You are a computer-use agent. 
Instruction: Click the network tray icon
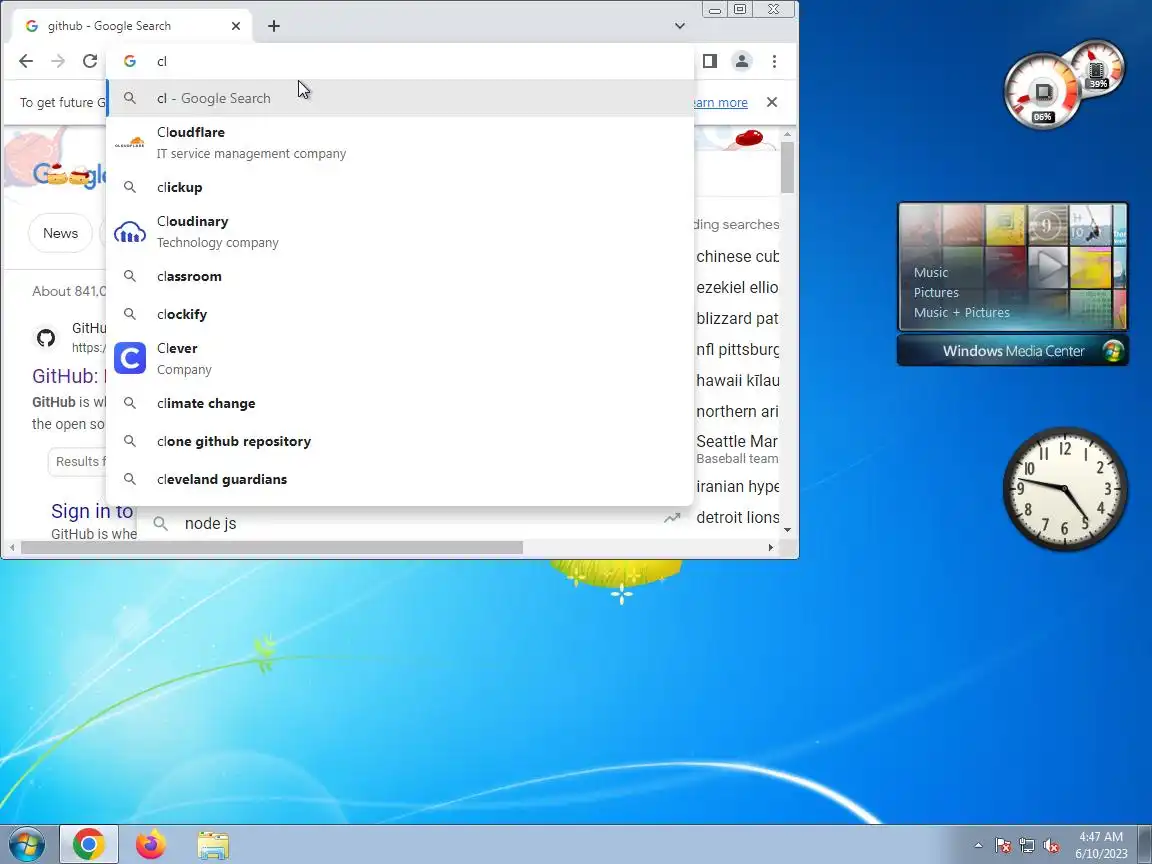point(1027,846)
